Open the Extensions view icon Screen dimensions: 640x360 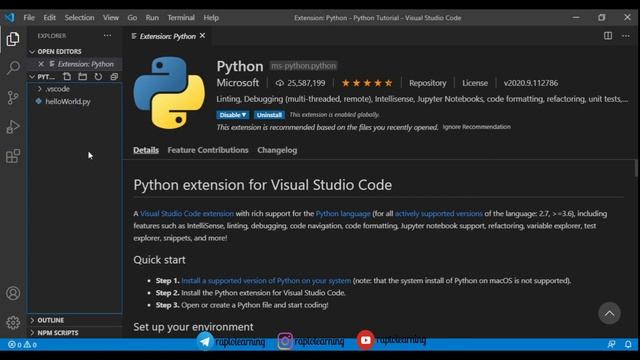click(13, 156)
